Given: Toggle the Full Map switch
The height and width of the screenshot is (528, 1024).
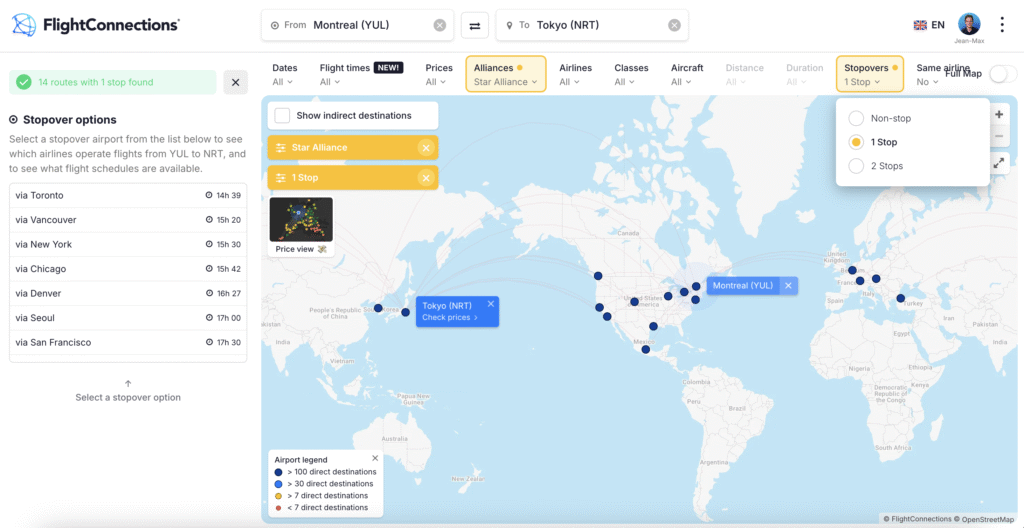Looking at the screenshot, I should [x=1002, y=74].
